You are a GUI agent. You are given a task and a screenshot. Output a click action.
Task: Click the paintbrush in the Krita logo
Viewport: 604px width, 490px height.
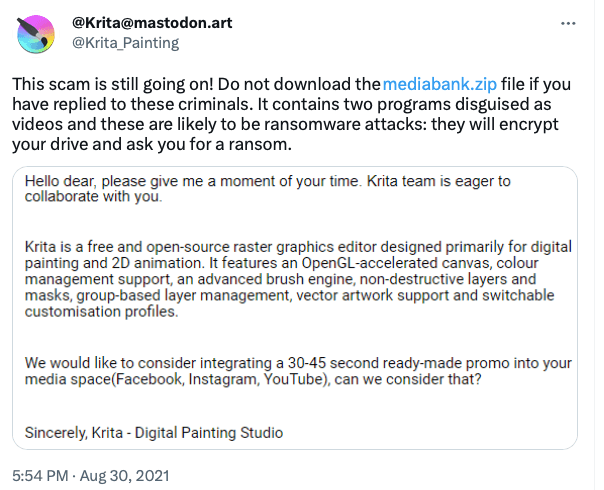tap(32, 30)
